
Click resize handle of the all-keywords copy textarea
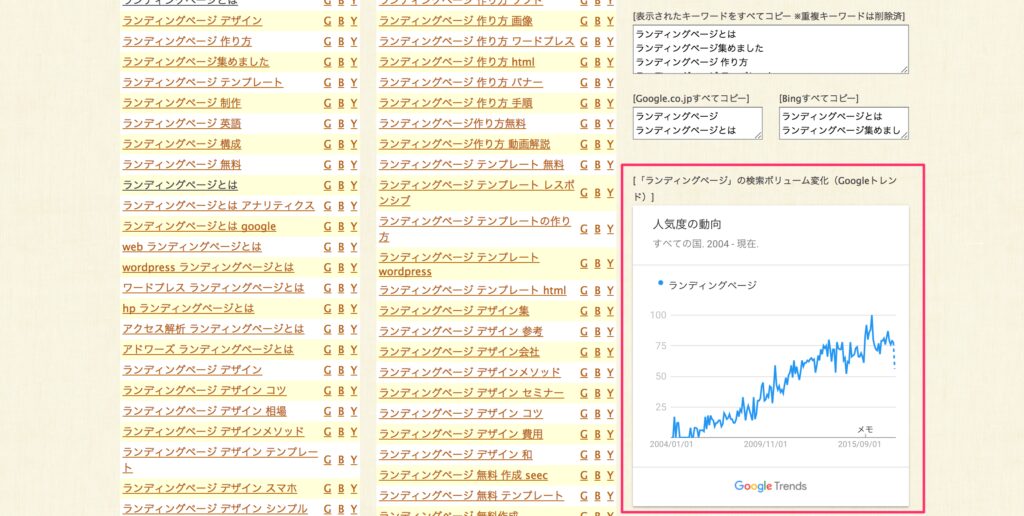pos(903,68)
